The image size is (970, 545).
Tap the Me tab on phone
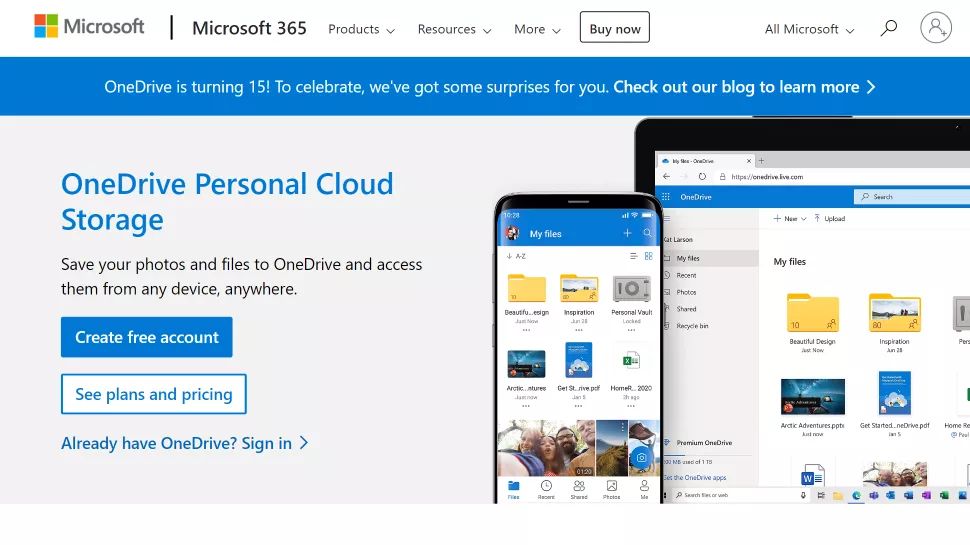644,489
